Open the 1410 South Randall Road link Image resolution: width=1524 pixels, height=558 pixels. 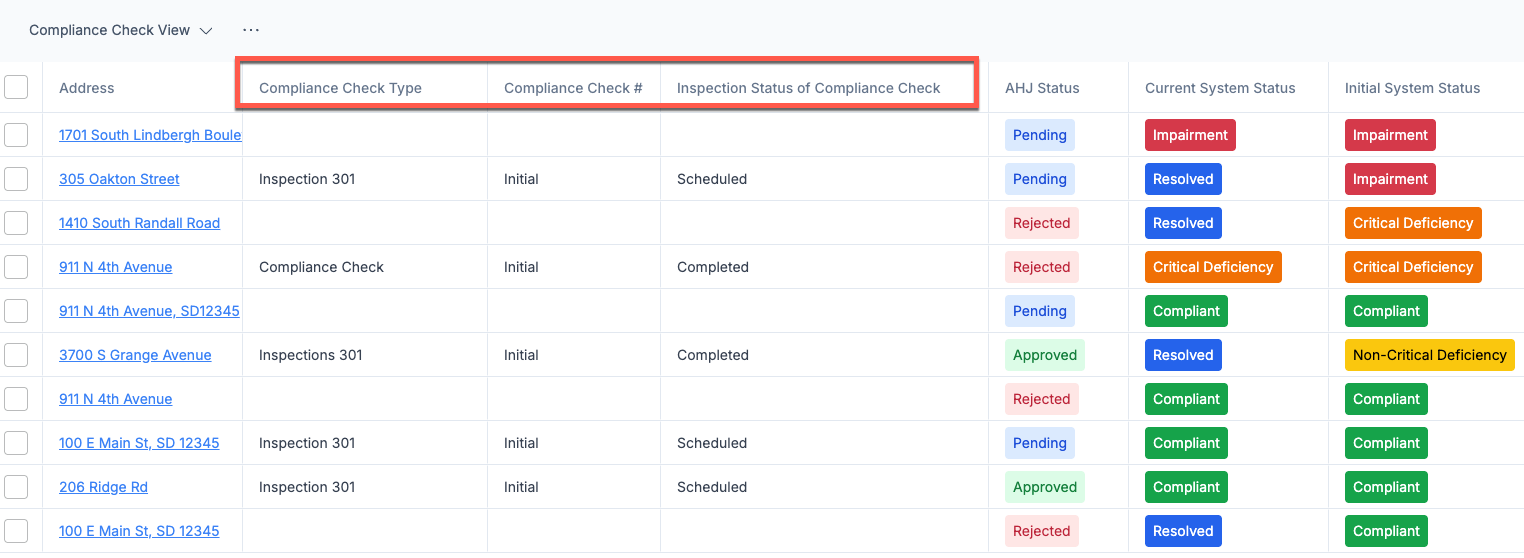(139, 223)
